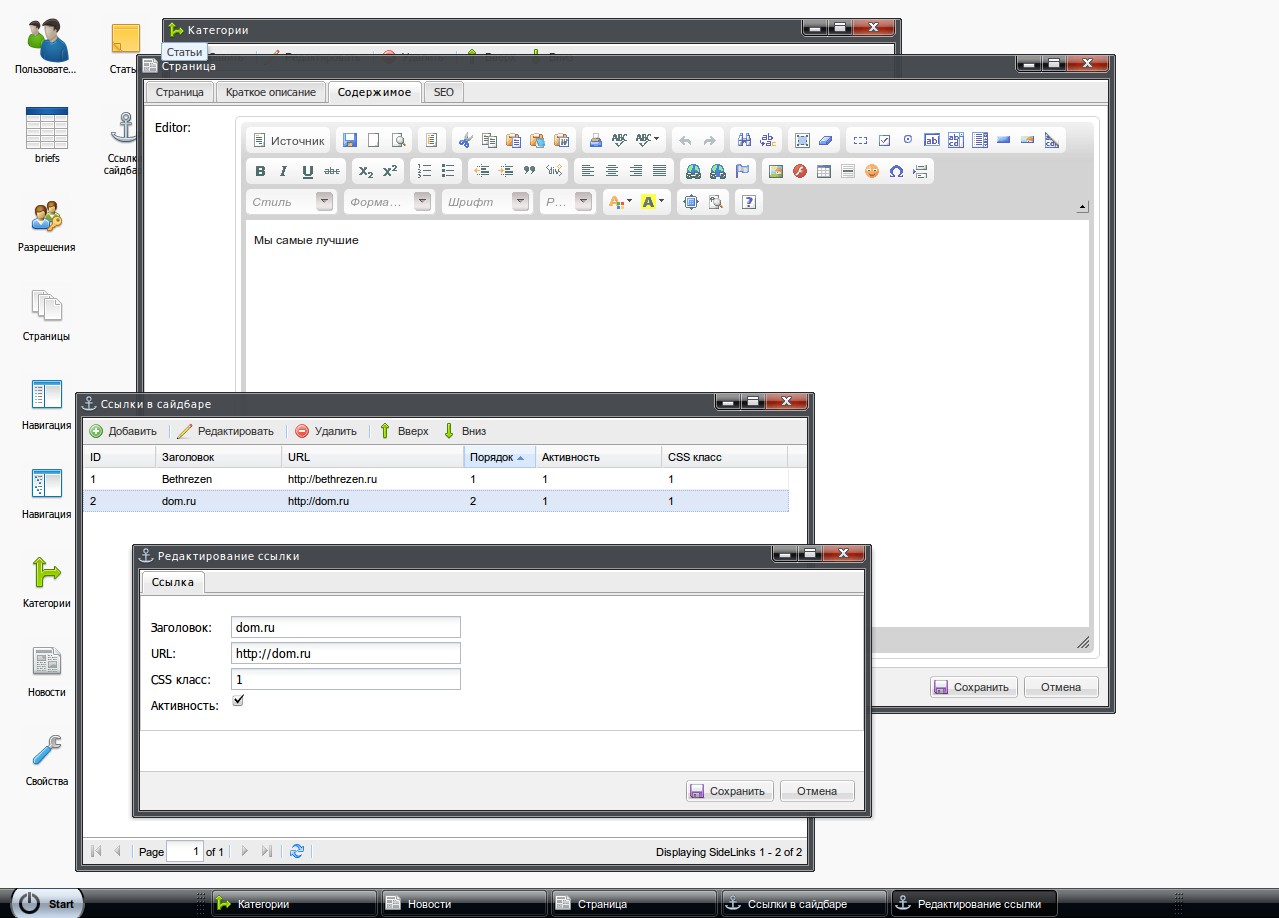Click Удалить in the sidebar links toolbar
1279x918 pixels.
(326, 431)
